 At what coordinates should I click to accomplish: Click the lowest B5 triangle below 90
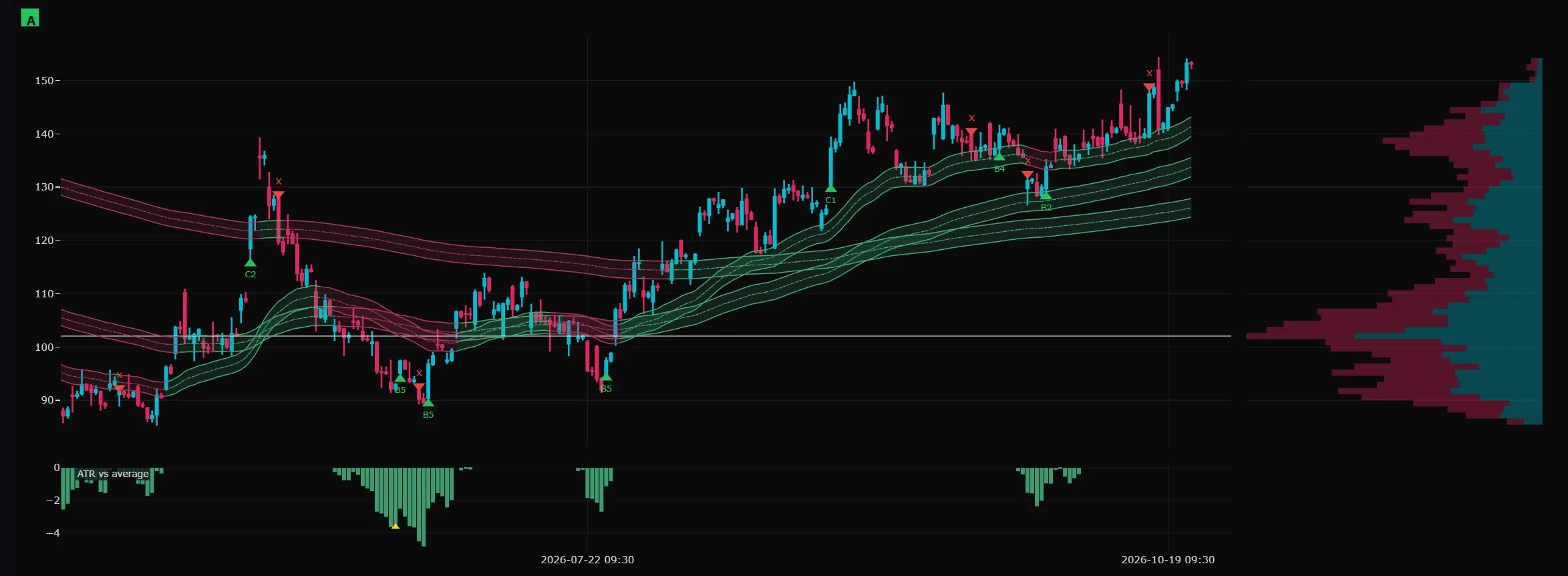[428, 403]
